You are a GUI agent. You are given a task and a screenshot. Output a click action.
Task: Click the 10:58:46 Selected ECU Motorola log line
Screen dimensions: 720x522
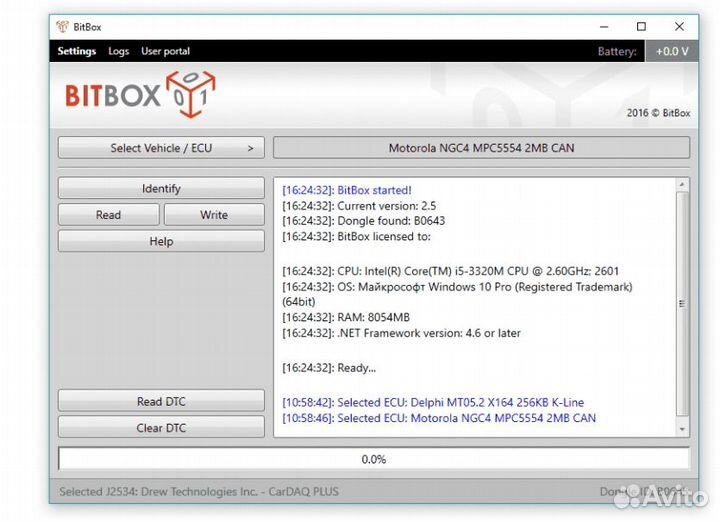[x=439, y=418]
